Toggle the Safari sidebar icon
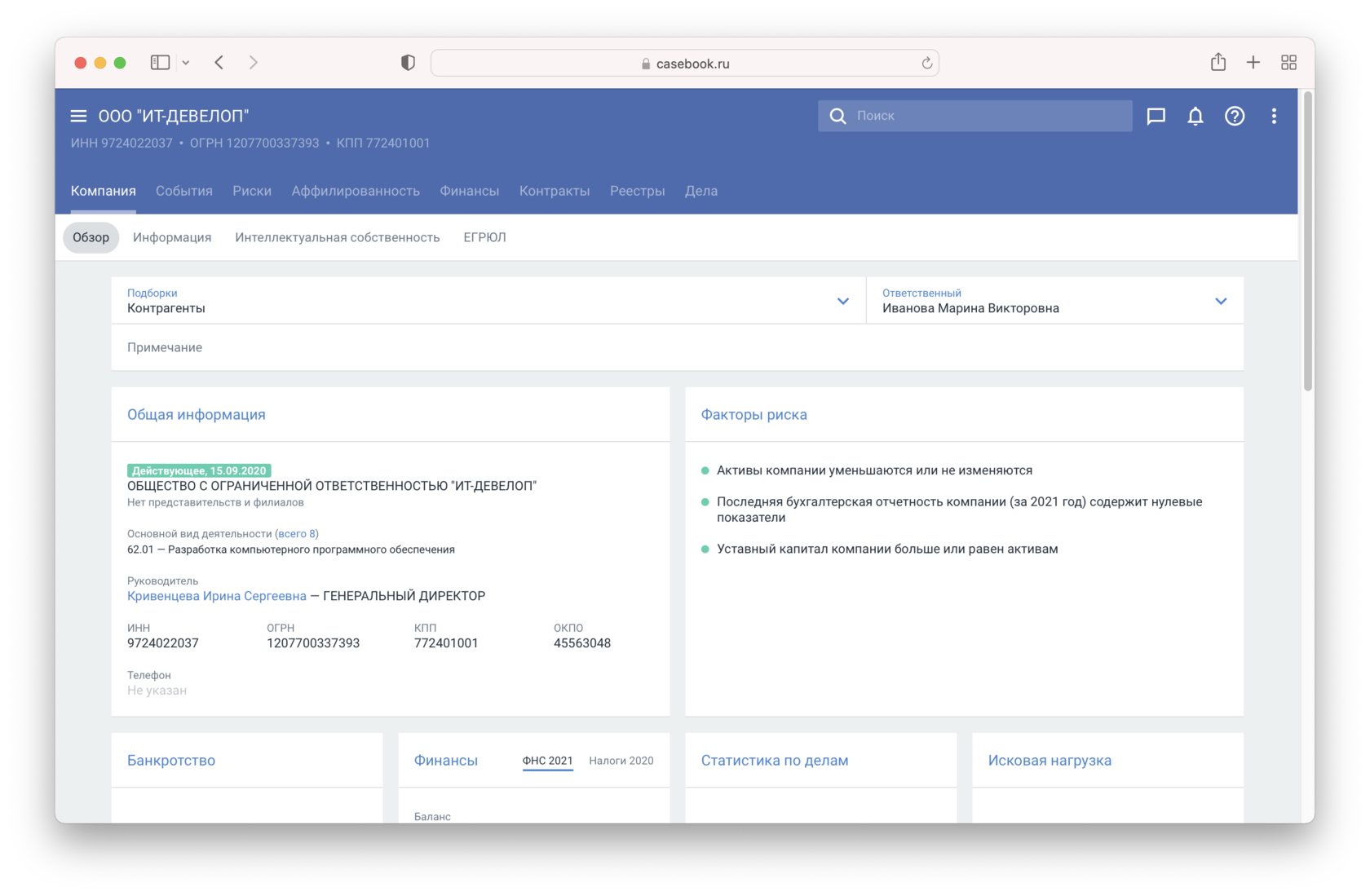This screenshot has height=896, width=1370. 160,63
